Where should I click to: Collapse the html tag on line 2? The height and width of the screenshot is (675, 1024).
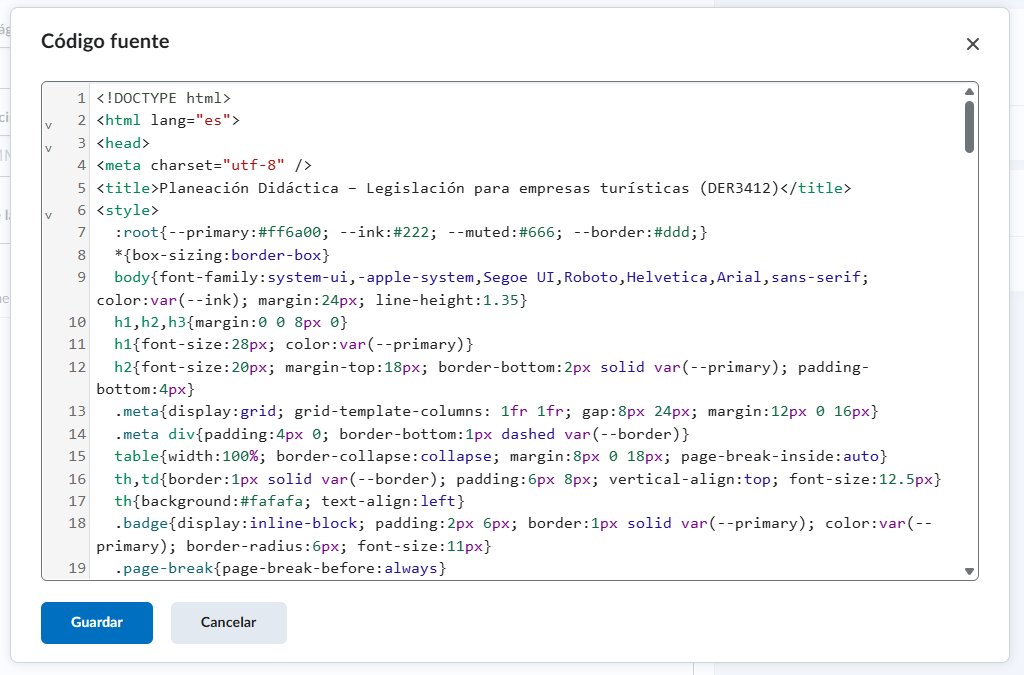tap(48, 126)
